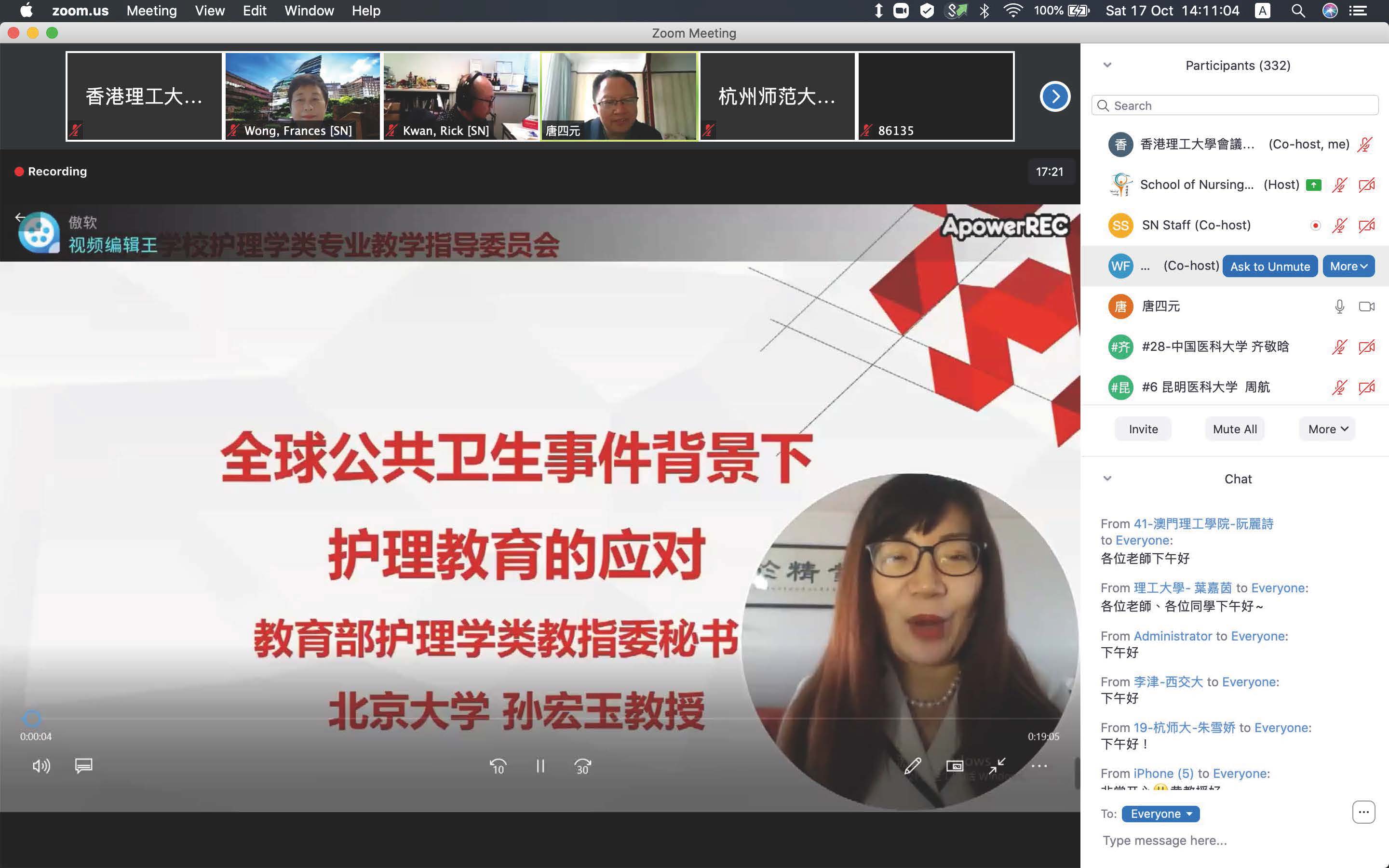Click the video player volume speaker icon
The width and height of the screenshot is (1389, 868).
pos(41,766)
